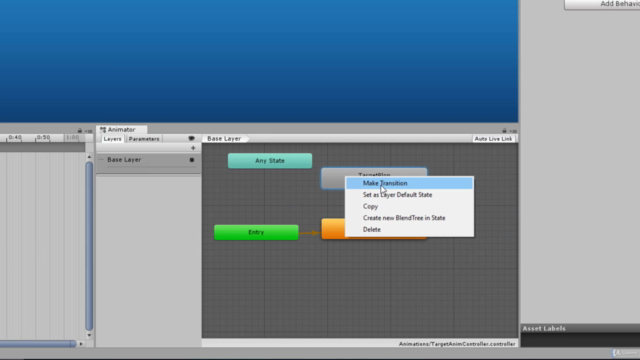The width and height of the screenshot is (640, 360).
Task: Click the vertical scrollbar down arrow
Action: [89, 336]
